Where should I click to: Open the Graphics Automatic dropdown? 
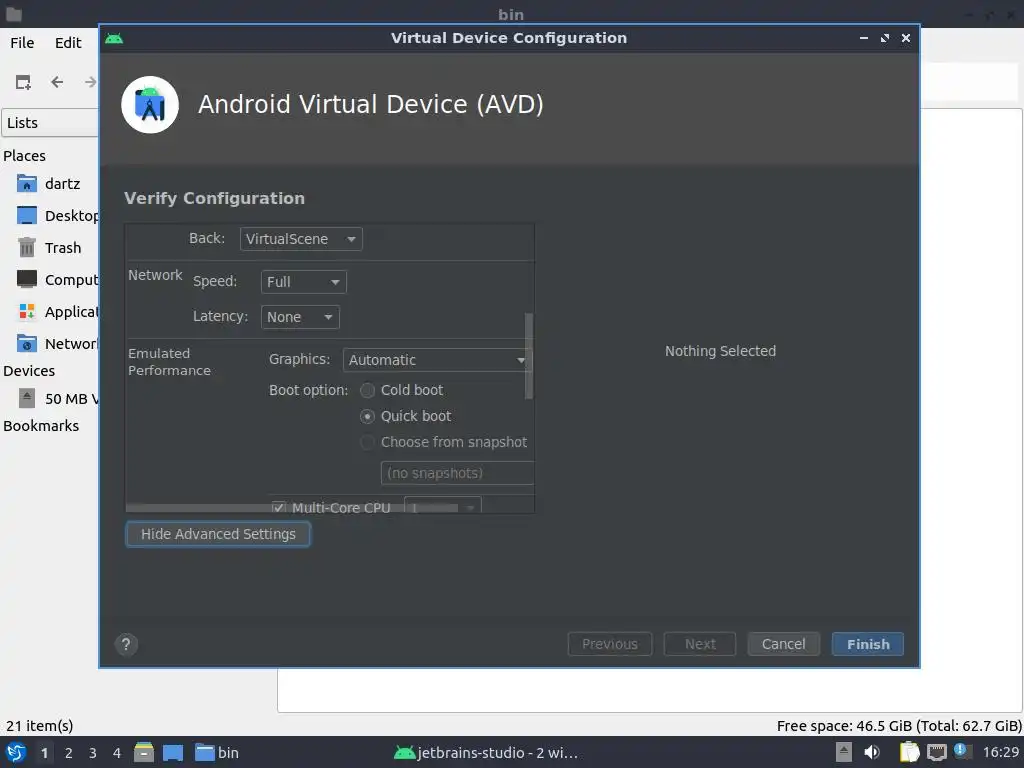click(437, 360)
